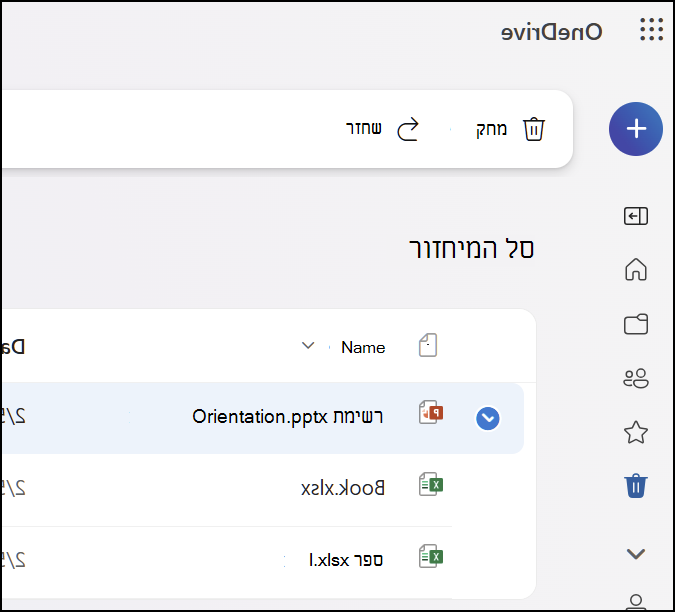
Task: Click the date cell in Book.xlsx row
Action: pyautogui.click(x=14, y=488)
